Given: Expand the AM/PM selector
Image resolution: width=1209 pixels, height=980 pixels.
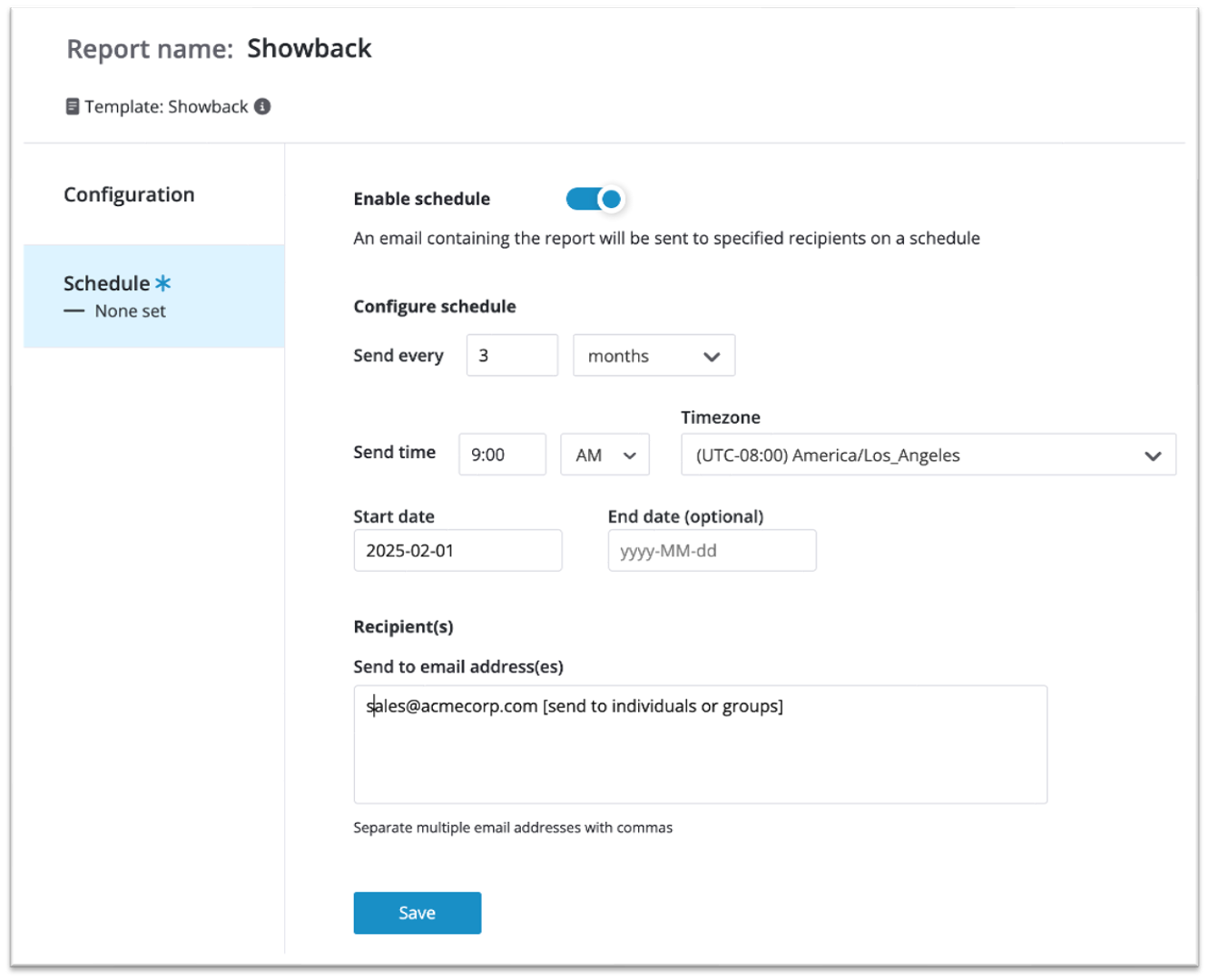Looking at the screenshot, I should point(604,455).
